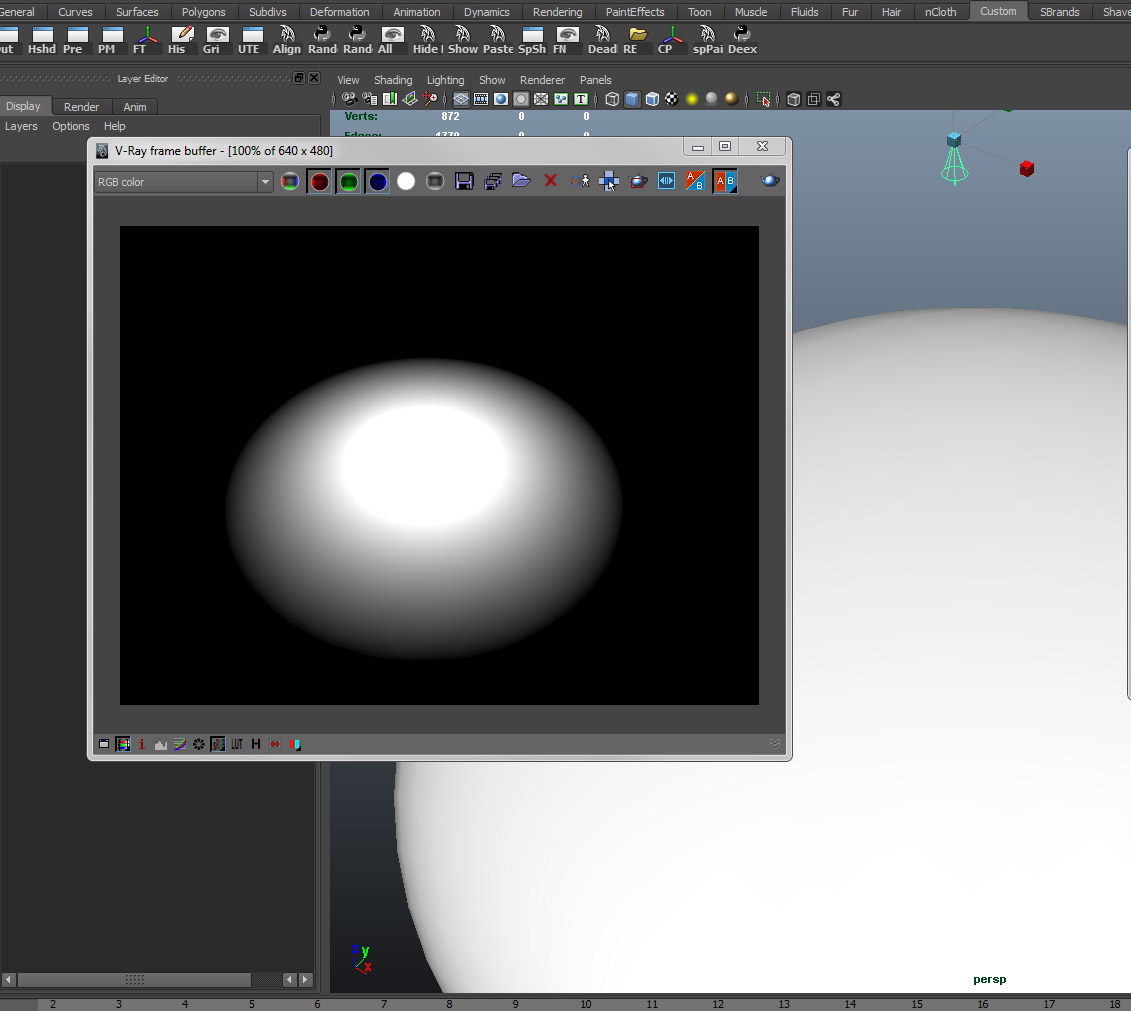Save the V-Ray rendered image
The height and width of the screenshot is (1011, 1131).
(465, 182)
